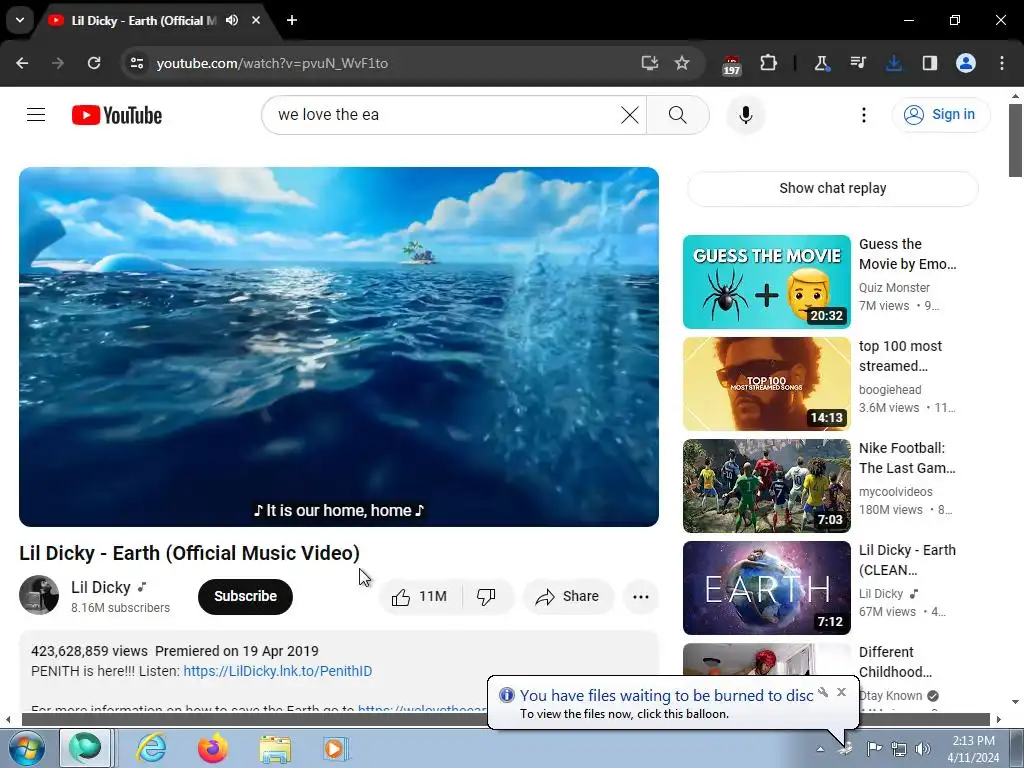The image size is (1024, 768).
Task: Open media controls icon in toolbar
Action: click(858, 63)
